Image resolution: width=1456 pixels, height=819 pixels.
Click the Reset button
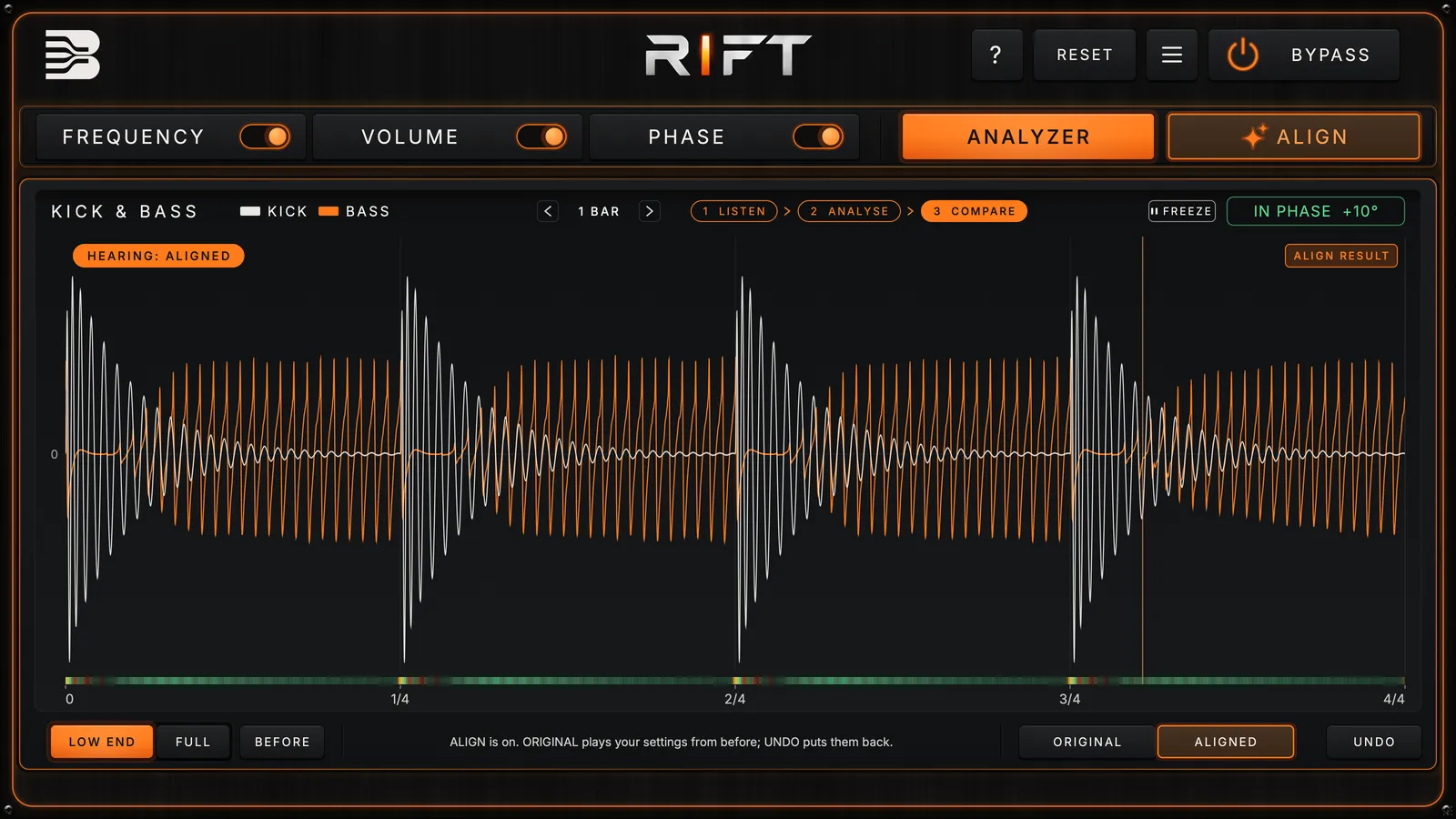pos(1085,55)
